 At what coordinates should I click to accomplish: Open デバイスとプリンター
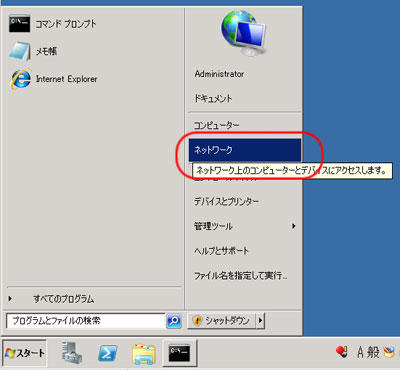click(x=226, y=201)
